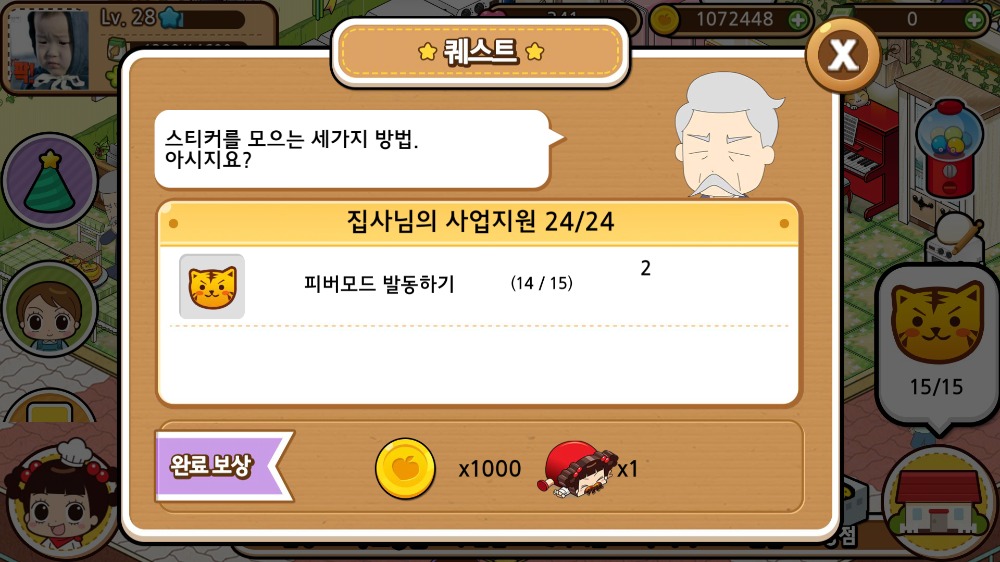Screen dimensions: 1000x562
Task: Close the quest dialog with X button
Action: 842,55
